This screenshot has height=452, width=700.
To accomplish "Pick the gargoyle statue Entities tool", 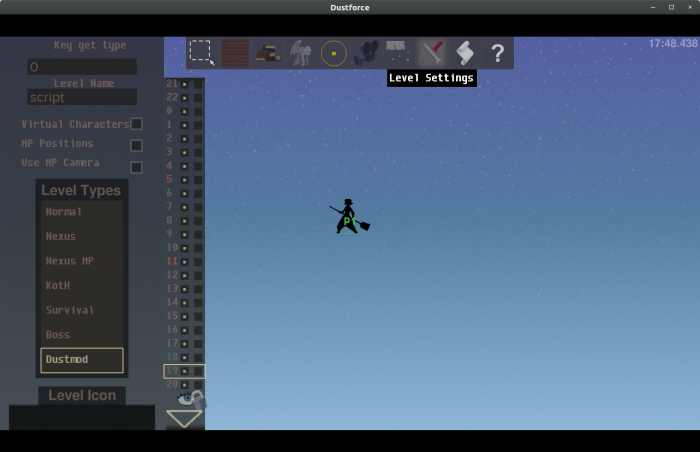I will pyautogui.click(x=300, y=53).
